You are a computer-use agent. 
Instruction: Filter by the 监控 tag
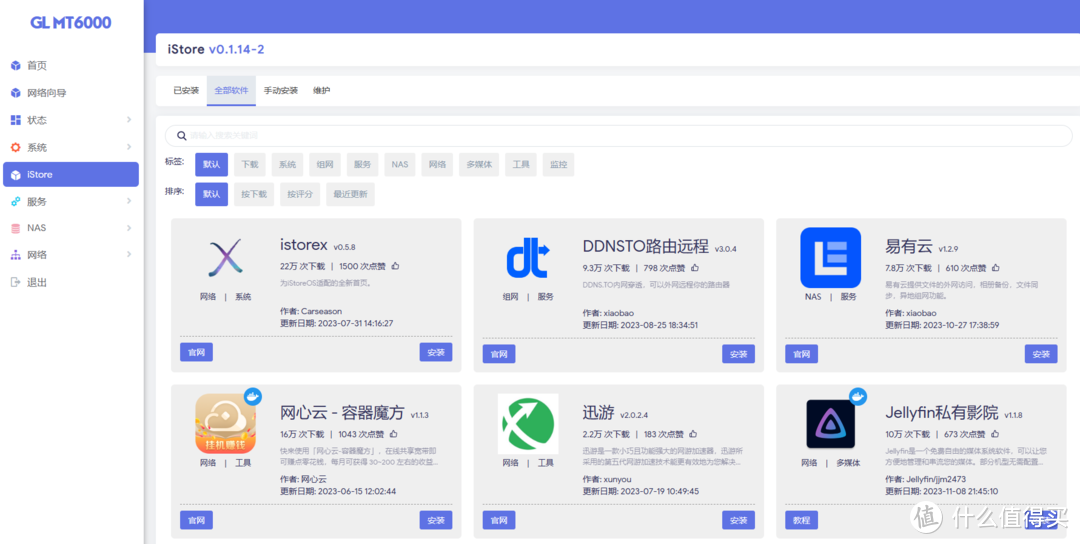(x=559, y=165)
